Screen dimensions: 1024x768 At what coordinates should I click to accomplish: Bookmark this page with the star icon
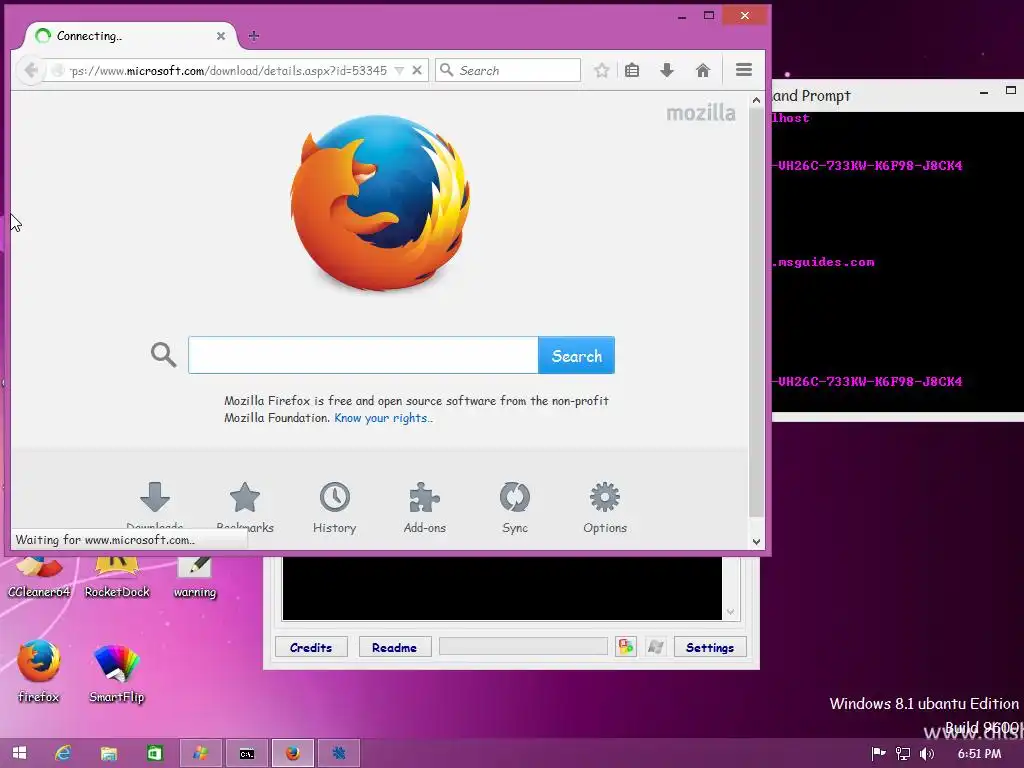pos(601,71)
